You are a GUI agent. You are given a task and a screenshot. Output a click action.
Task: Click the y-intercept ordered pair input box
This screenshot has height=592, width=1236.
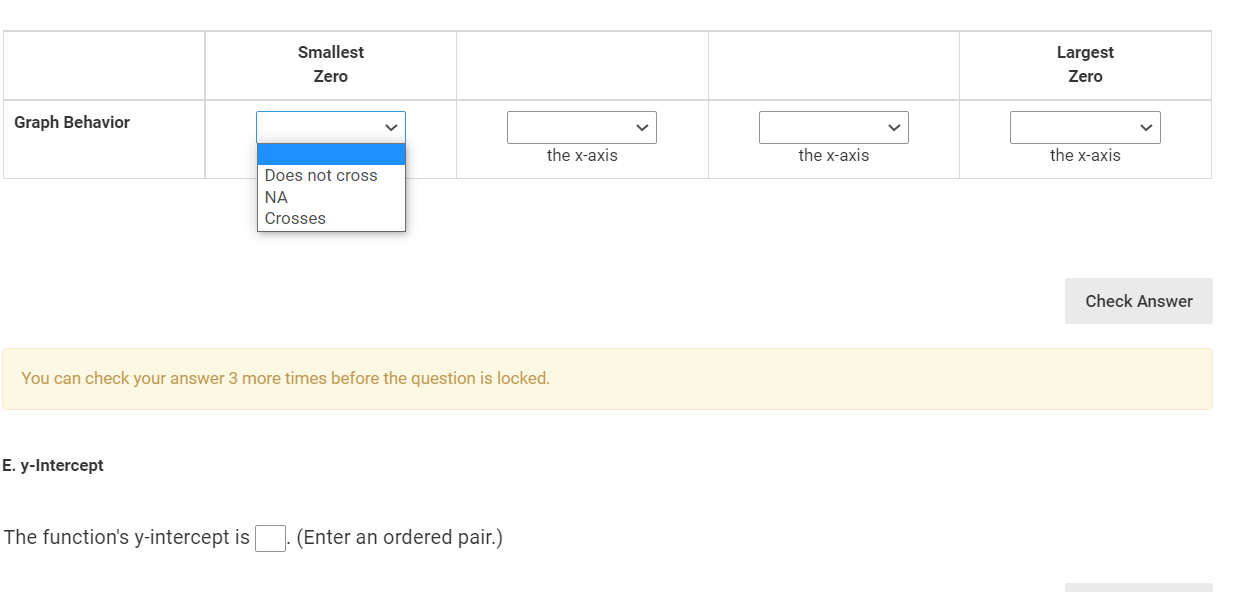pyautogui.click(x=270, y=538)
